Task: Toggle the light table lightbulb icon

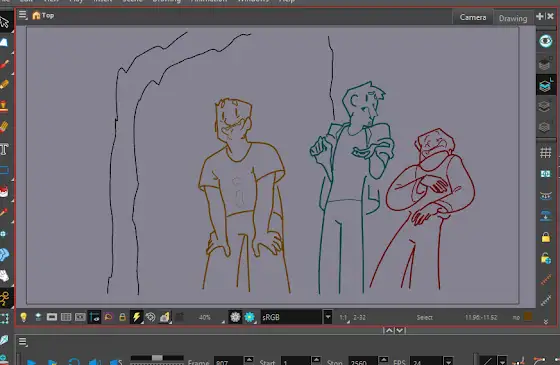Action: pyautogui.click(x=24, y=317)
